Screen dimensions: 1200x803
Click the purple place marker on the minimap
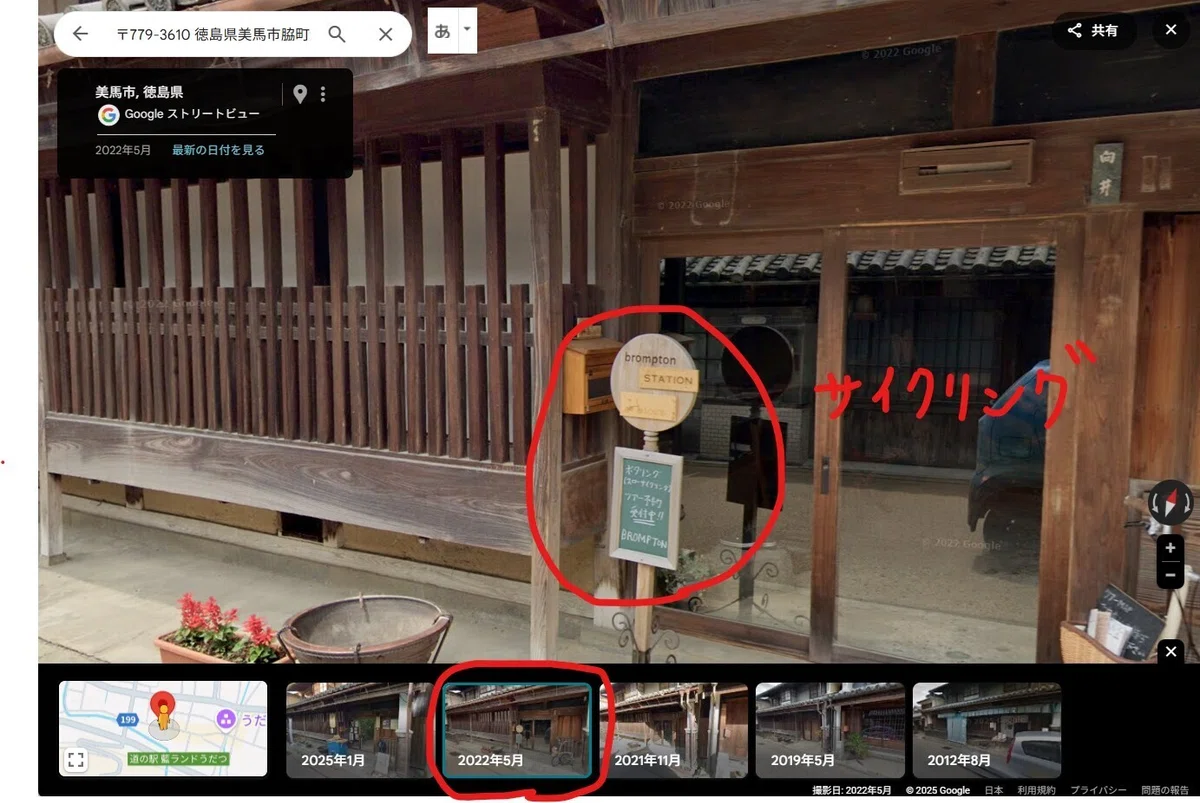[225, 719]
